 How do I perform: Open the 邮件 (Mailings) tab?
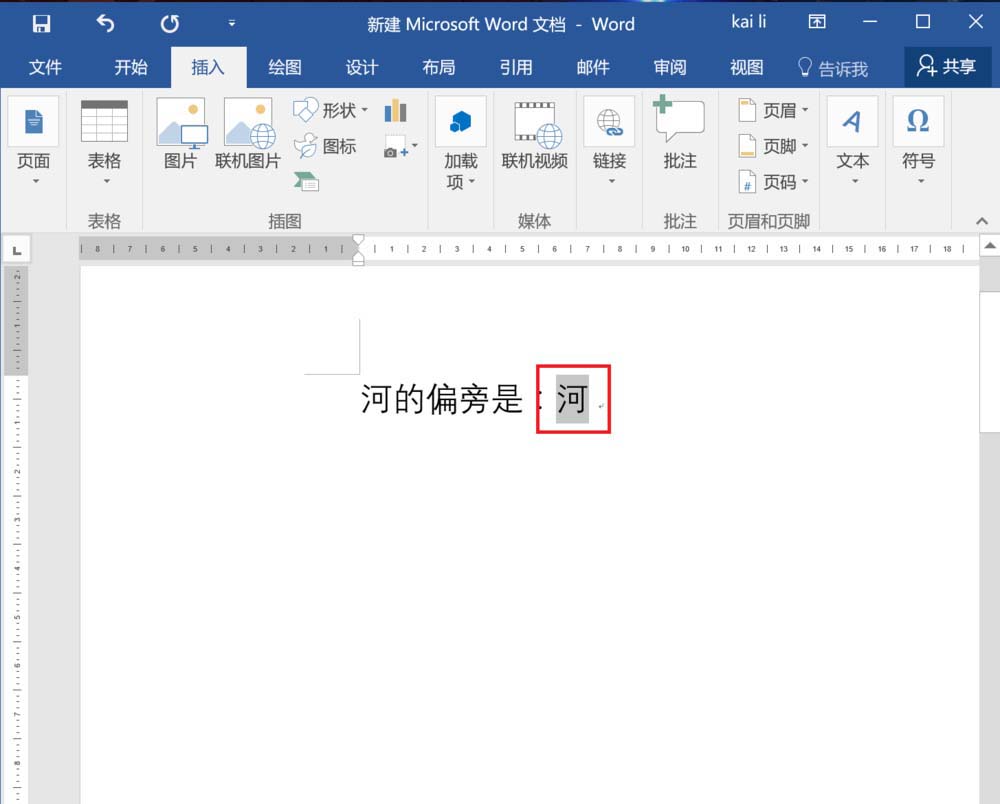(x=593, y=67)
